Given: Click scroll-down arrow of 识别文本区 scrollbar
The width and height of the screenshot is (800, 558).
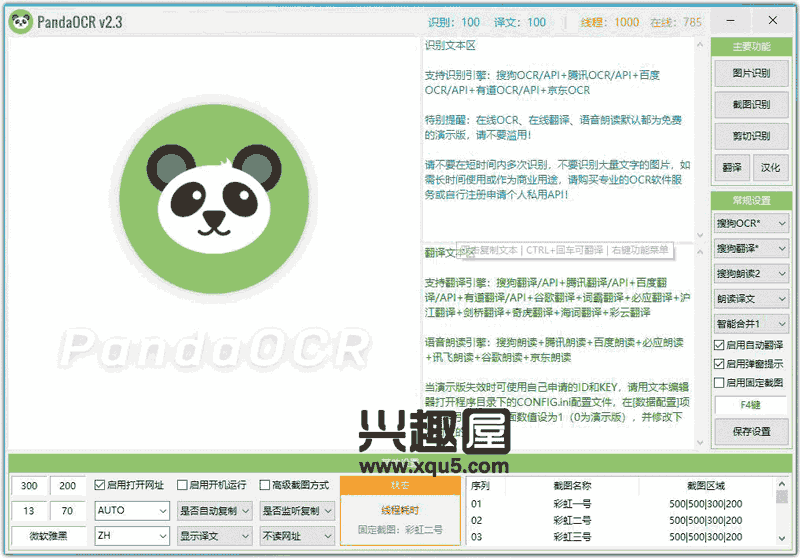Looking at the screenshot, I should coord(700,235).
